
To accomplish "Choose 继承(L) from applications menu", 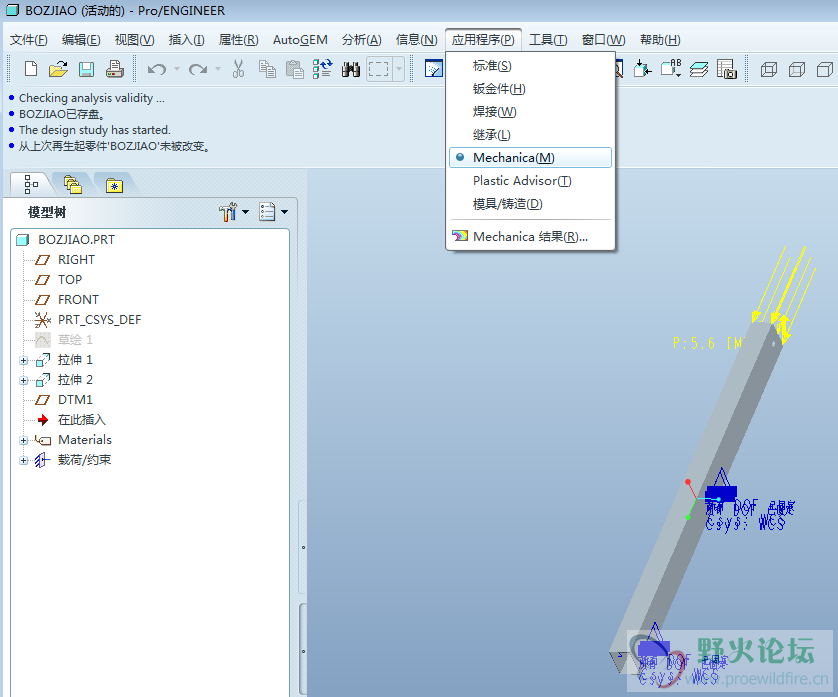I will pyautogui.click(x=530, y=135).
